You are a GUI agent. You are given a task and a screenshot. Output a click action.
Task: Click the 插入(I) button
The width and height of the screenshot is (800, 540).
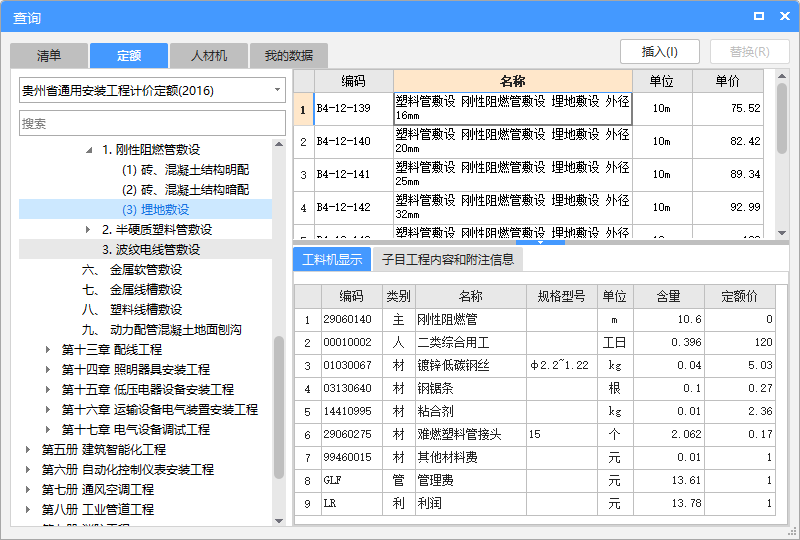[659, 52]
